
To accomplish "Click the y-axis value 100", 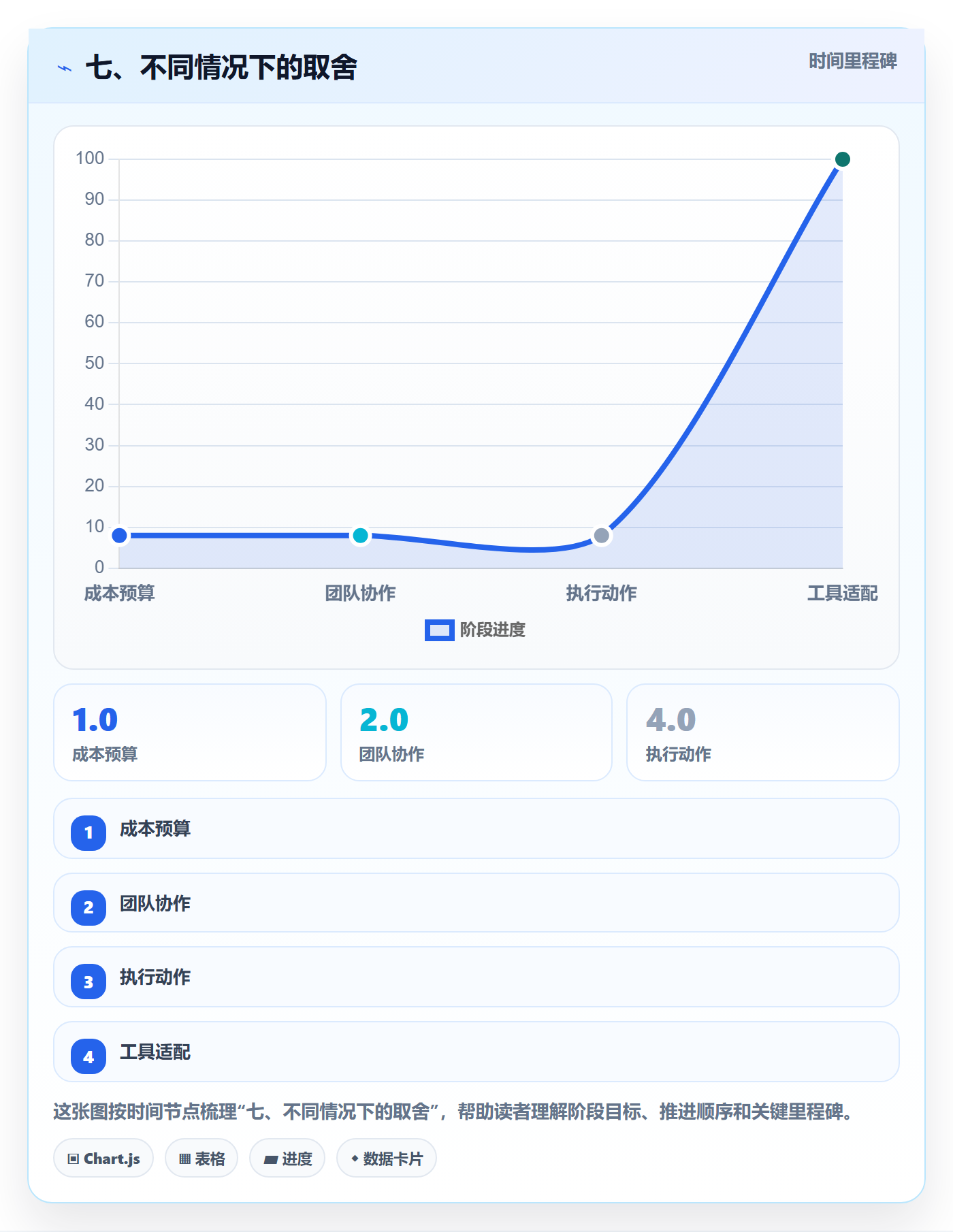I will [x=90, y=159].
